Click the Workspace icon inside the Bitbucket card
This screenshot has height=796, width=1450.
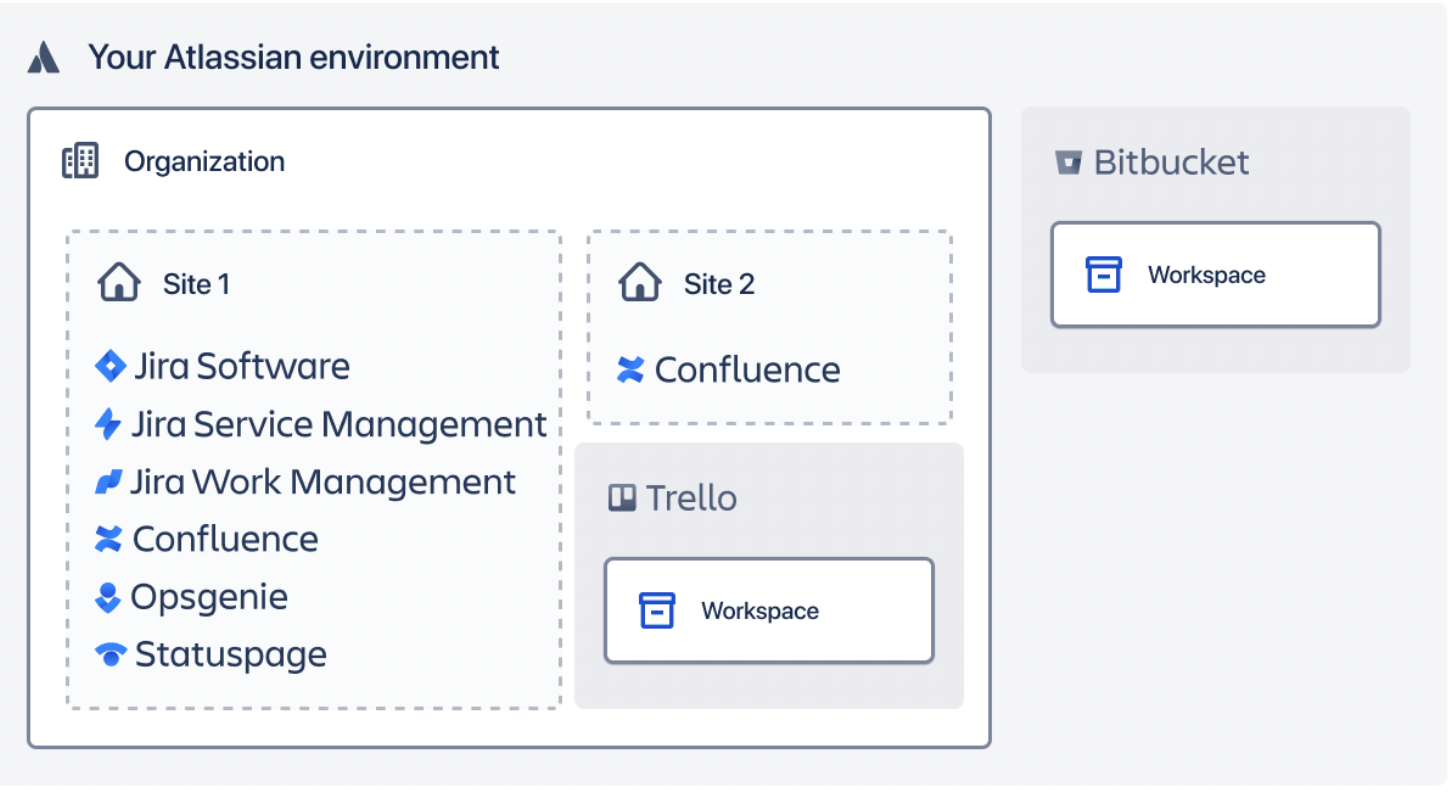1104,273
